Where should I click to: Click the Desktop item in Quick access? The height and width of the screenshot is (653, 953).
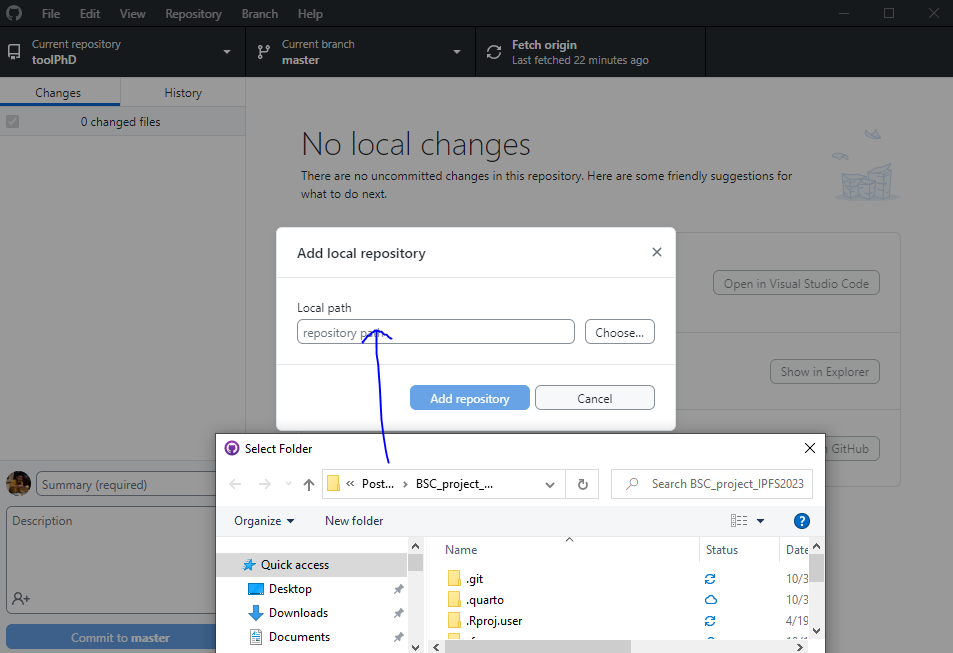[x=290, y=589]
